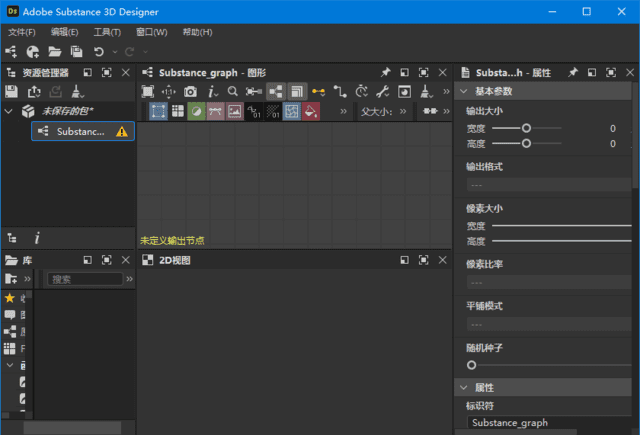This screenshot has width=640, height=435.
Task: Maximize the 2D视图 panel
Action: [423, 260]
